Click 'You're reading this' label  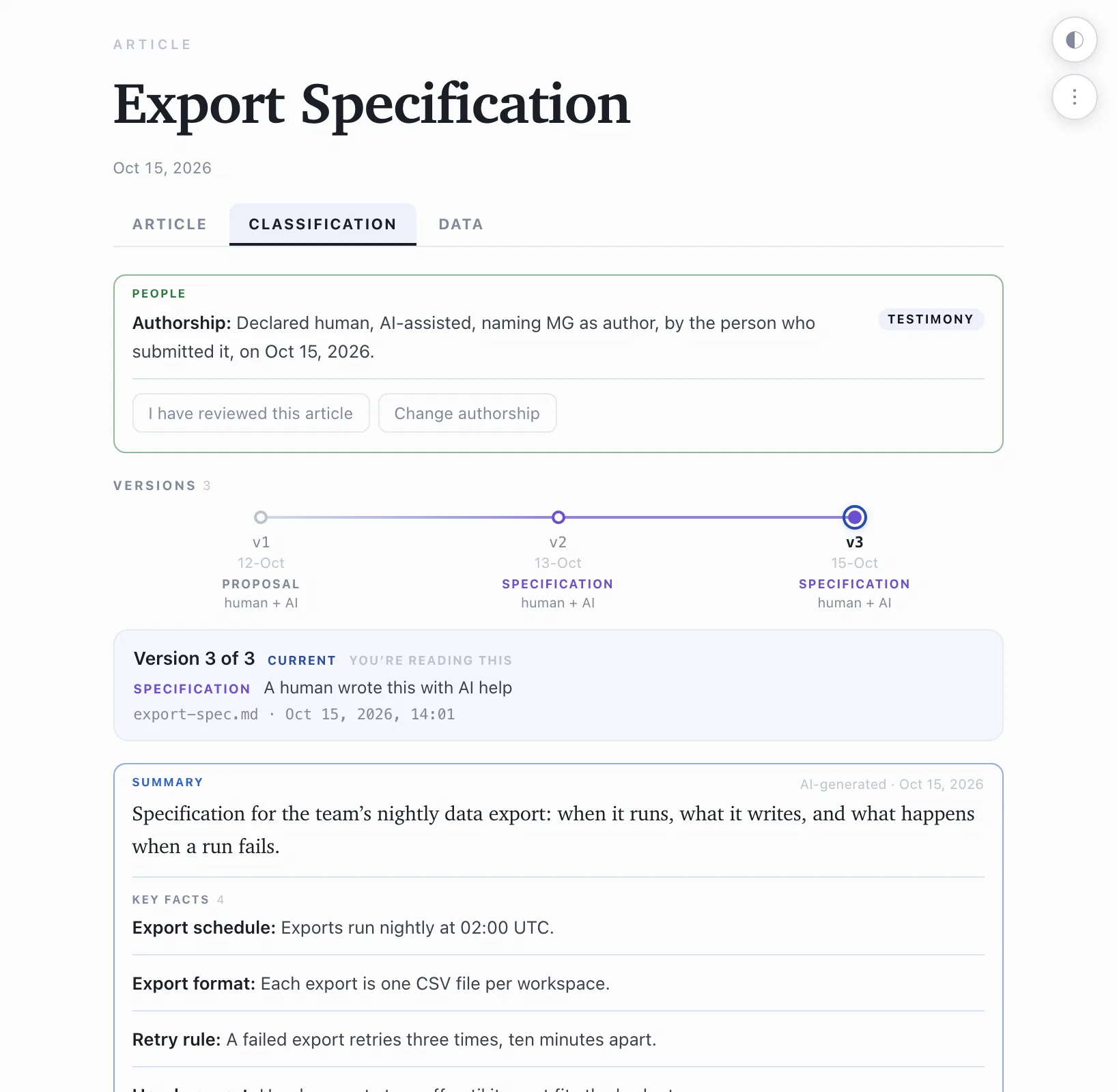pos(431,661)
